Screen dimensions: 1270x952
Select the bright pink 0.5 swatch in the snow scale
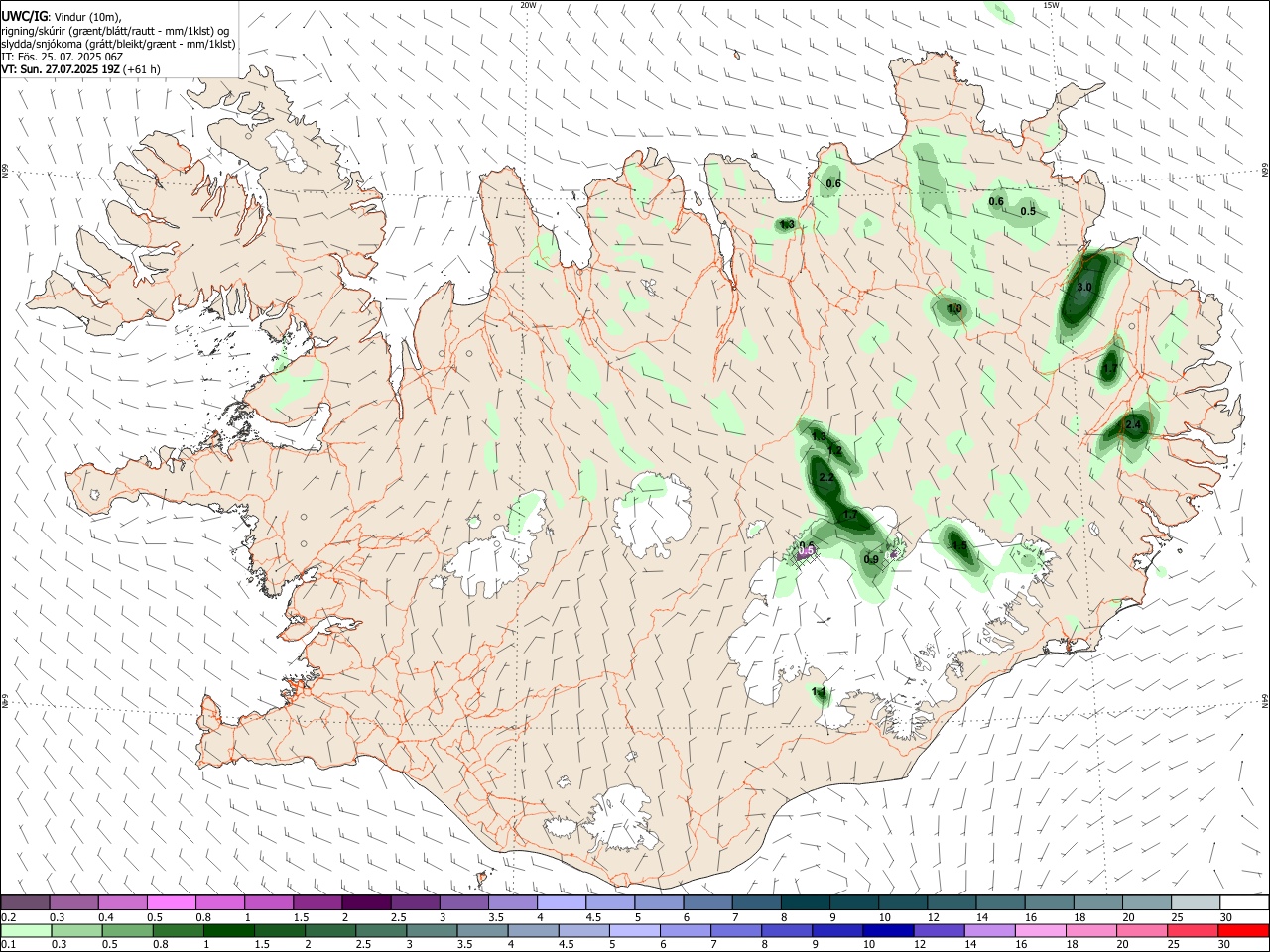(172, 903)
